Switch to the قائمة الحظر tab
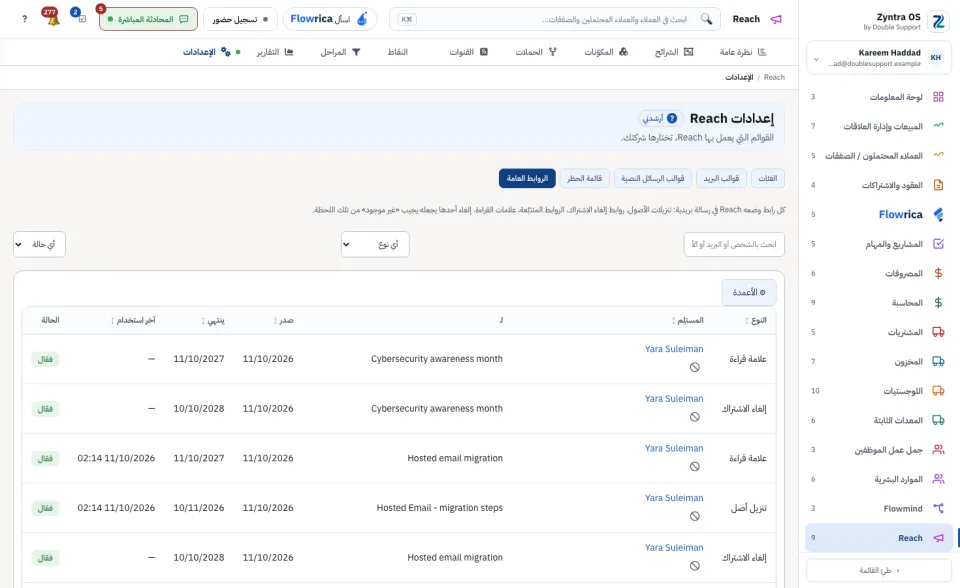 (x=584, y=178)
